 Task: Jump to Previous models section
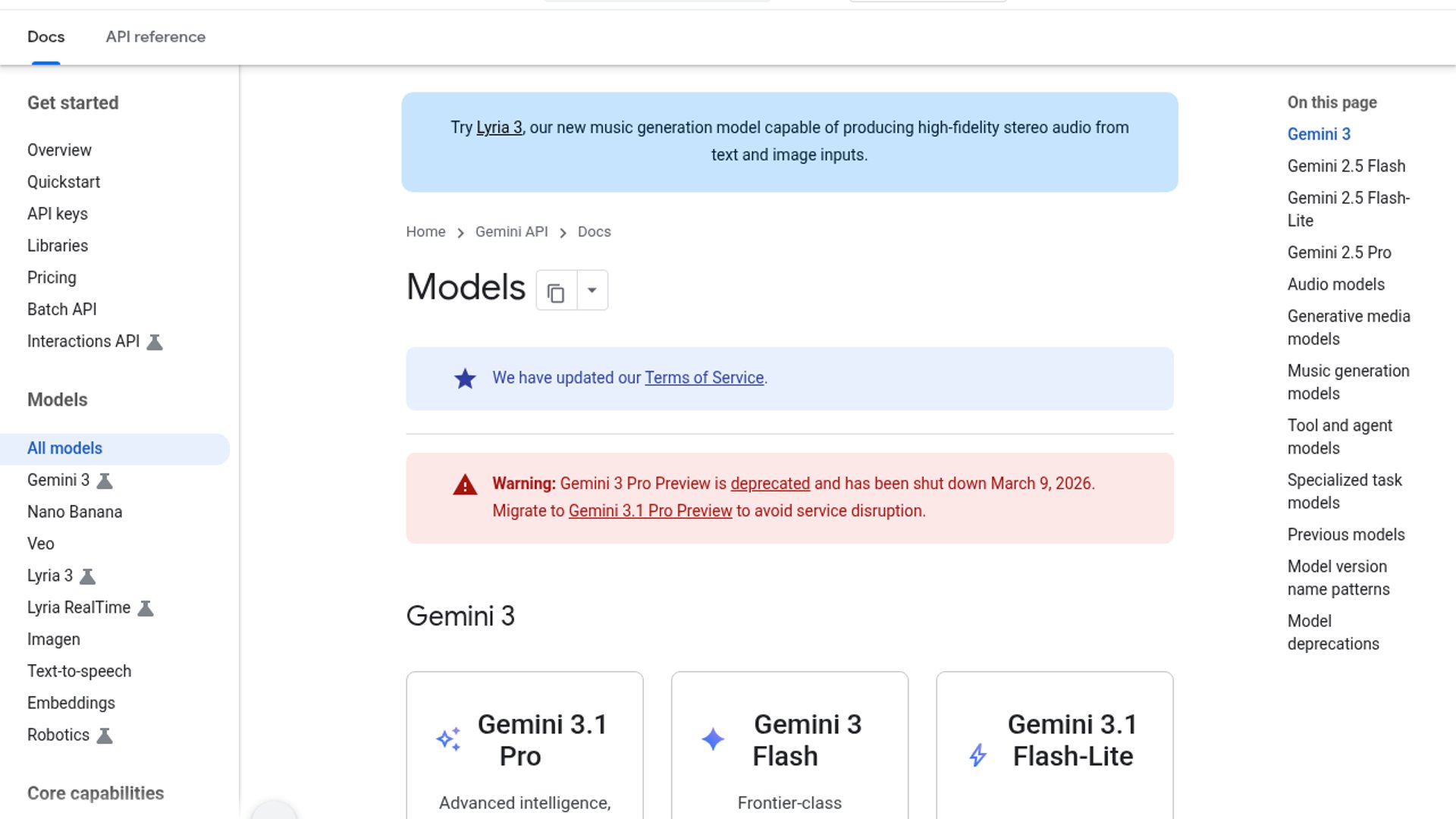coord(1345,535)
